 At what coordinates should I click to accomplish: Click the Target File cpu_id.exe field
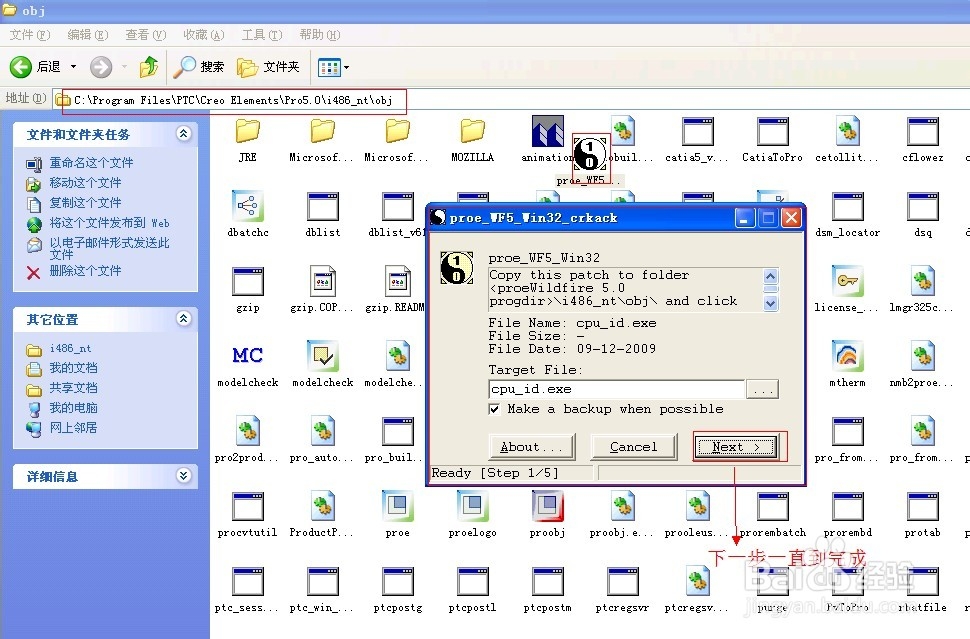coord(616,389)
